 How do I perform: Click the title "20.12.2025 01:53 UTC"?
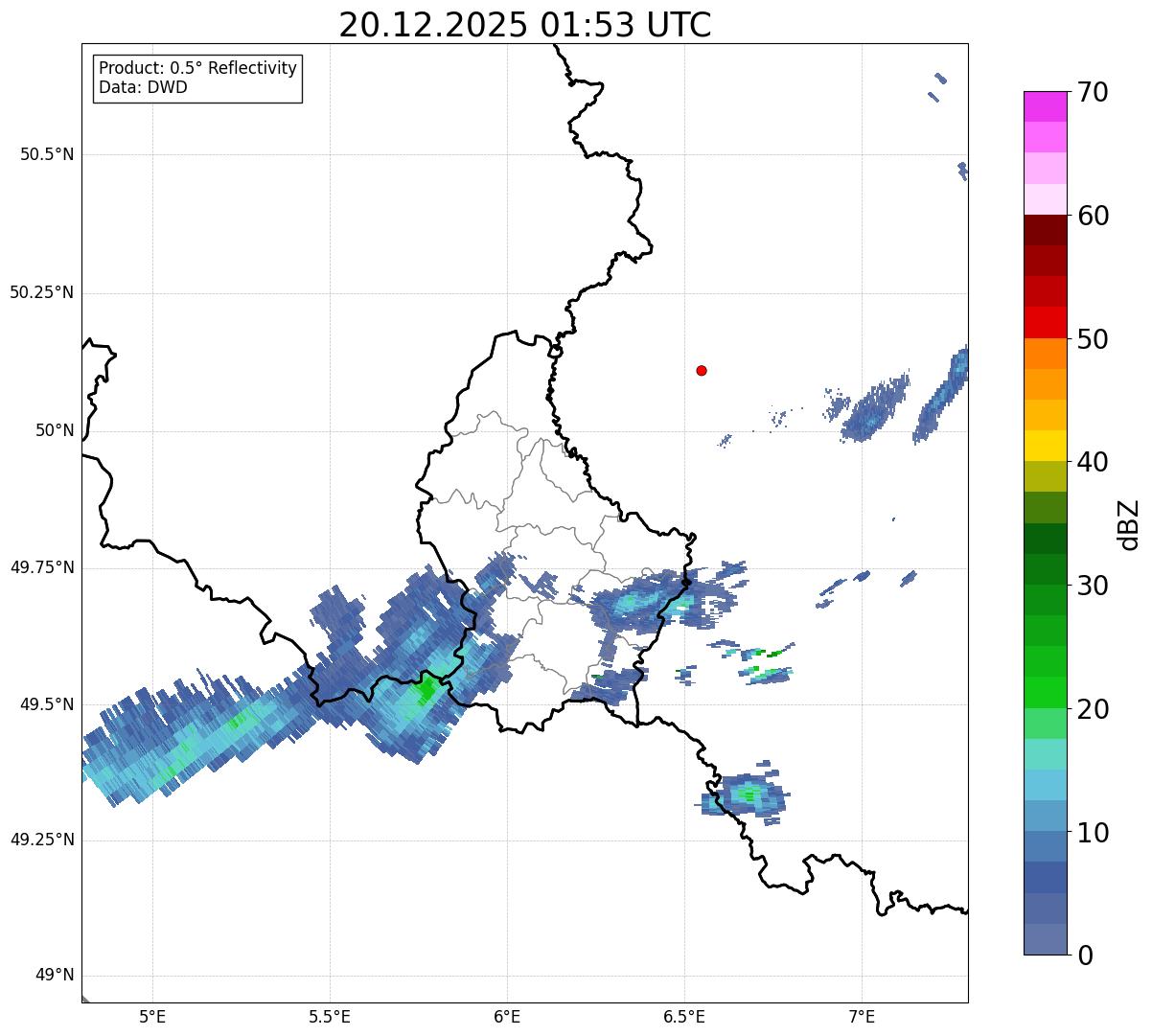525,25
